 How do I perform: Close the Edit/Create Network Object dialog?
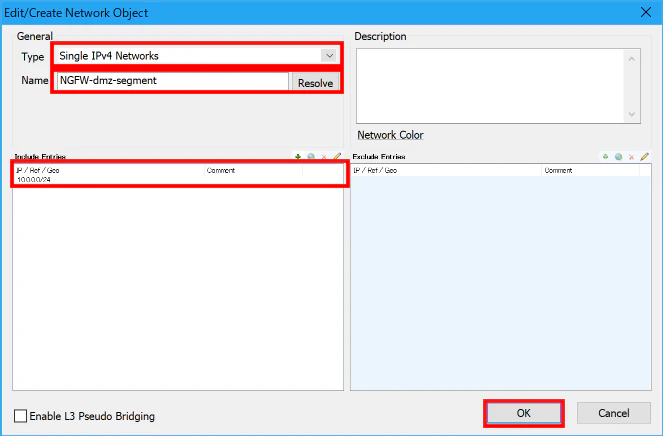click(x=646, y=12)
